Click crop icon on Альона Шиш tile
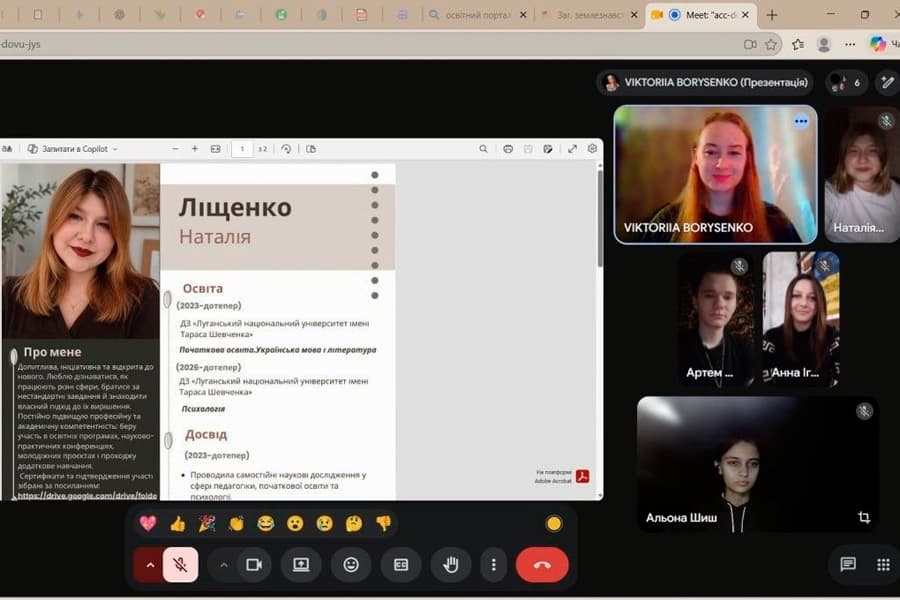 click(864, 517)
